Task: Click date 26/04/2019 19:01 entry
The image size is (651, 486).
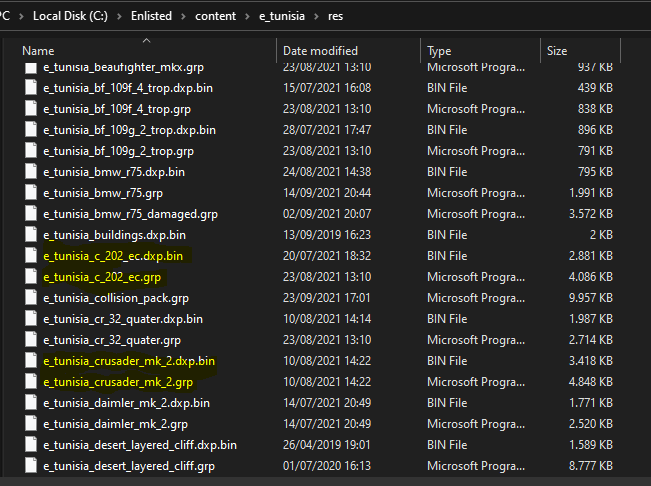Action: 326,445
